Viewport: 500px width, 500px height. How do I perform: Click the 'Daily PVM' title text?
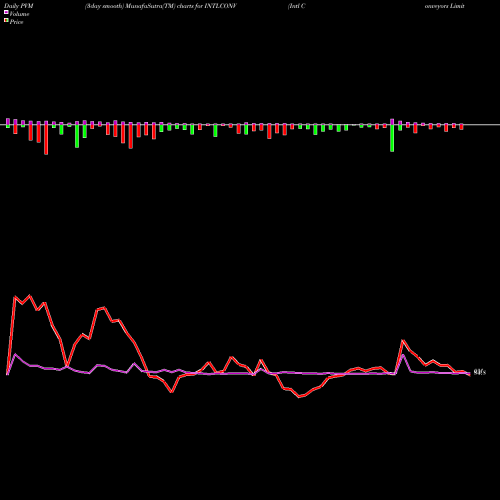19,6
